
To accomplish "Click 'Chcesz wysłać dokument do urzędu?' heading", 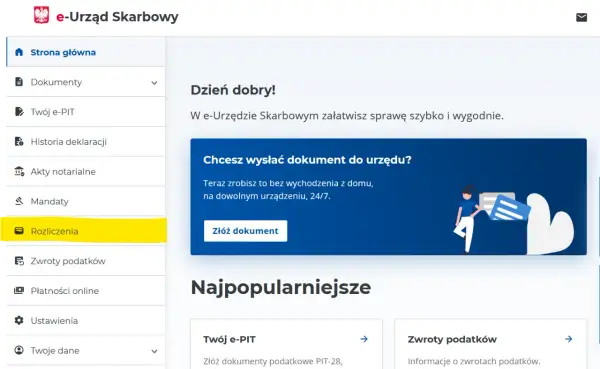I will 307,160.
